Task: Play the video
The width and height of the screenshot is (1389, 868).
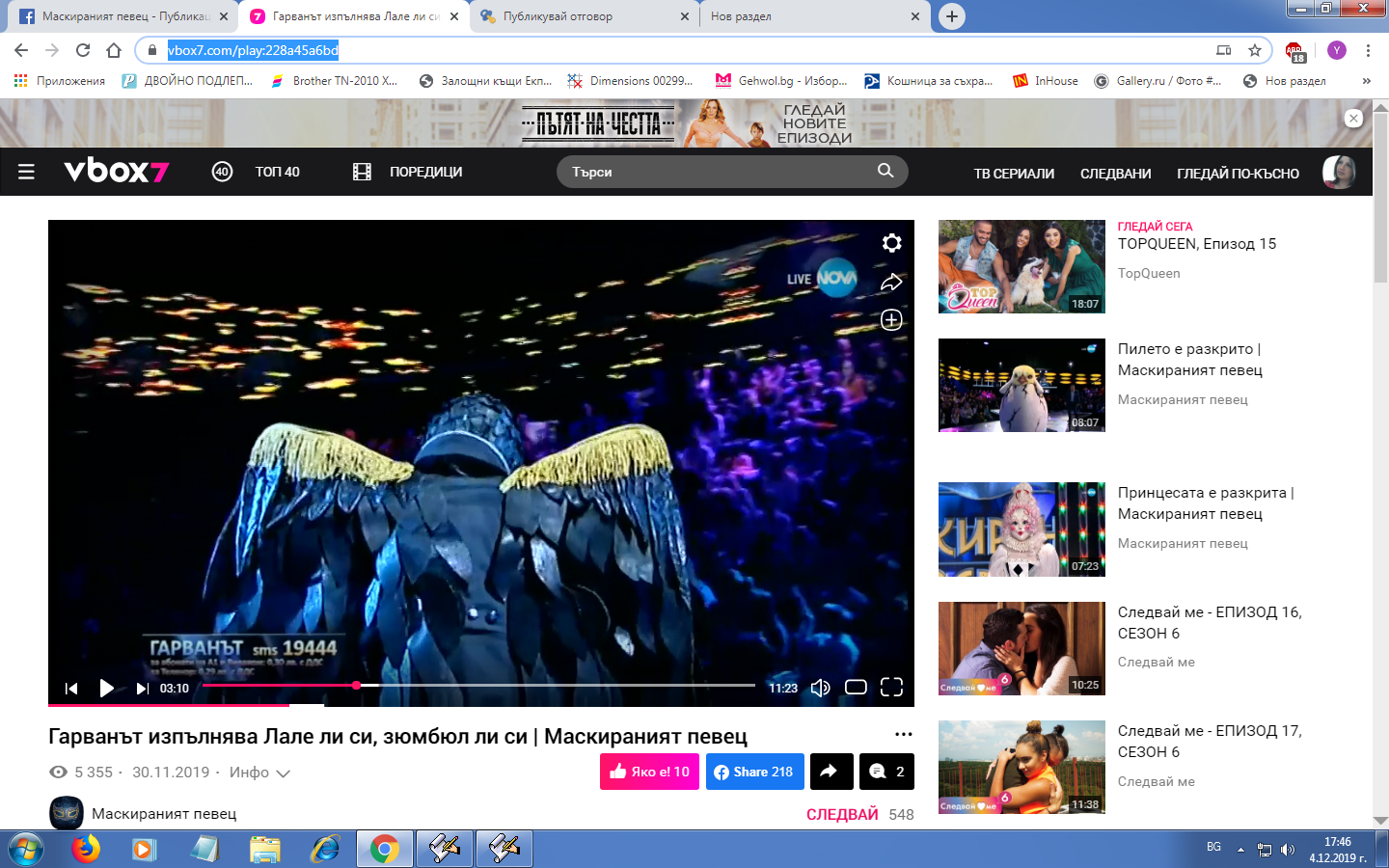Action: [x=106, y=688]
